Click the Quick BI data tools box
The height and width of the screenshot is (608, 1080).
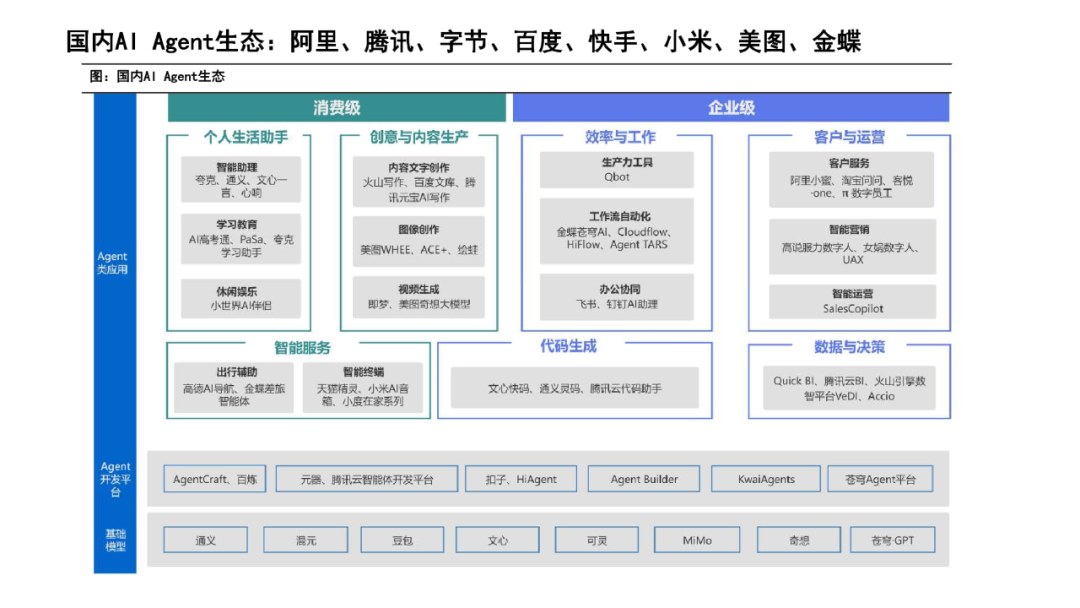[x=849, y=388]
